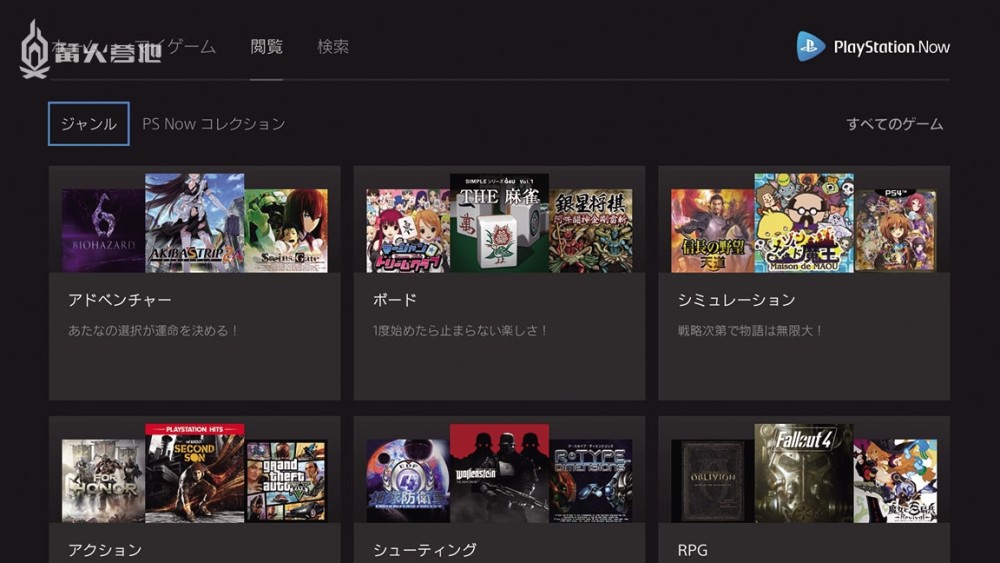The image size is (1000, 563).
Task: Open the アドベンチャー genre title
Action: click(x=120, y=300)
